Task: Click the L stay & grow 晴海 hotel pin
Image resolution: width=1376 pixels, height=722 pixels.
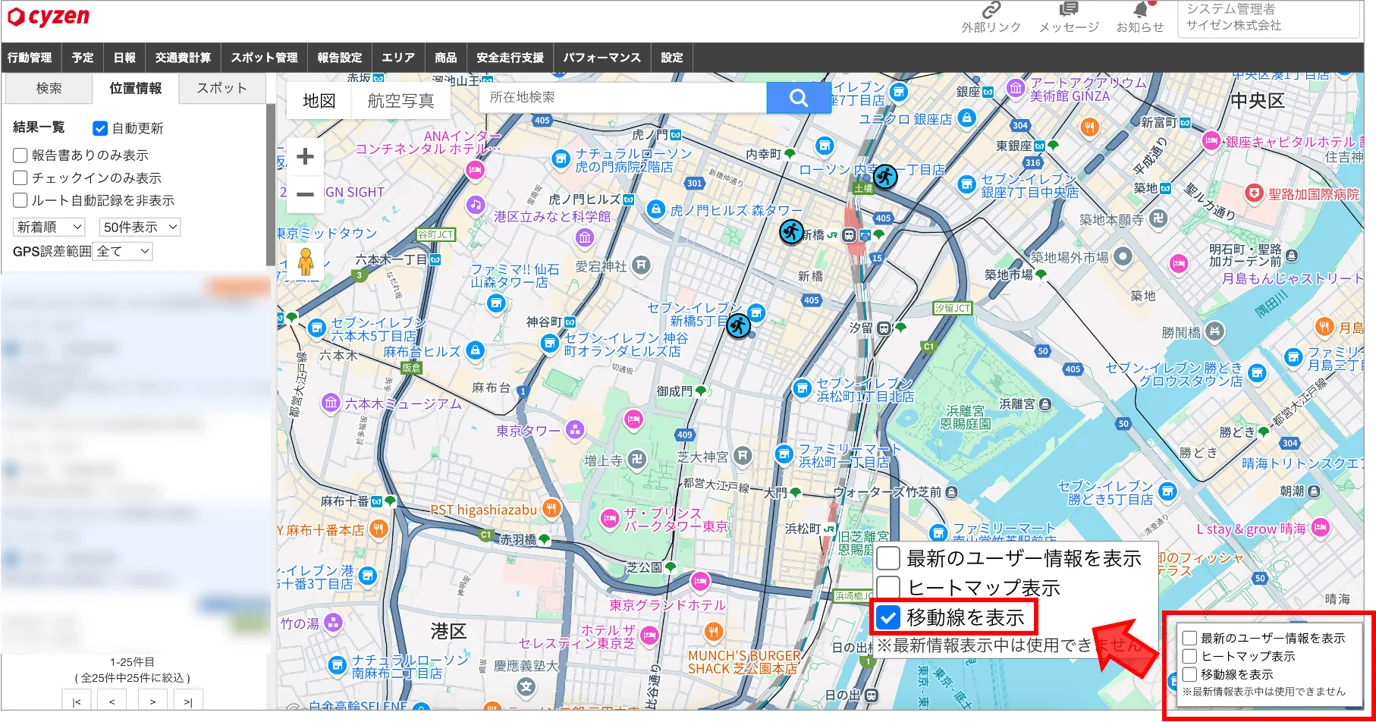Action: pyautogui.click(x=1321, y=528)
